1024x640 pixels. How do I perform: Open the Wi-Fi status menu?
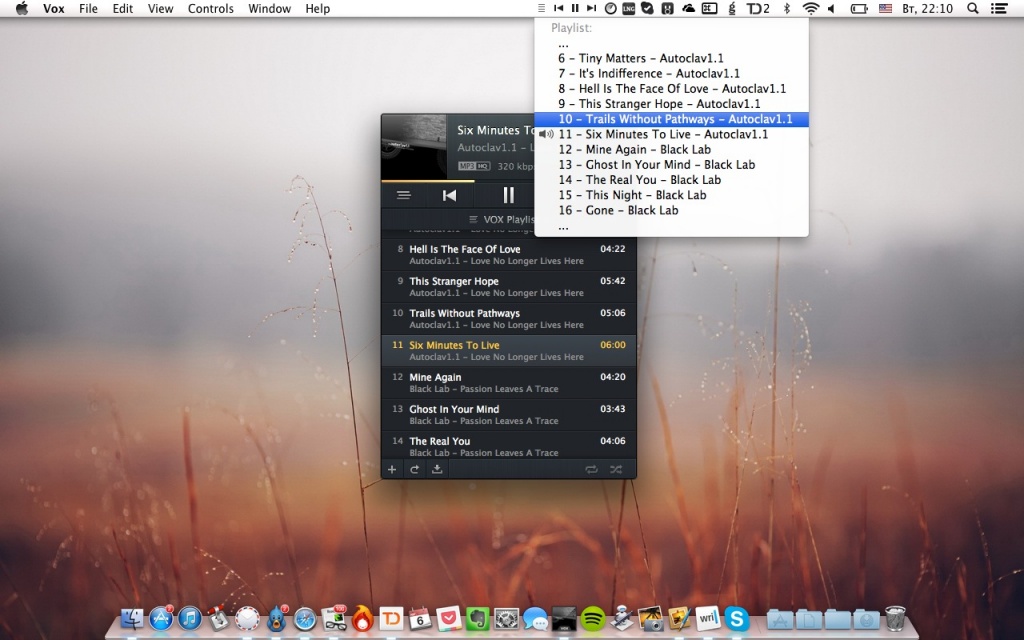[810, 8]
